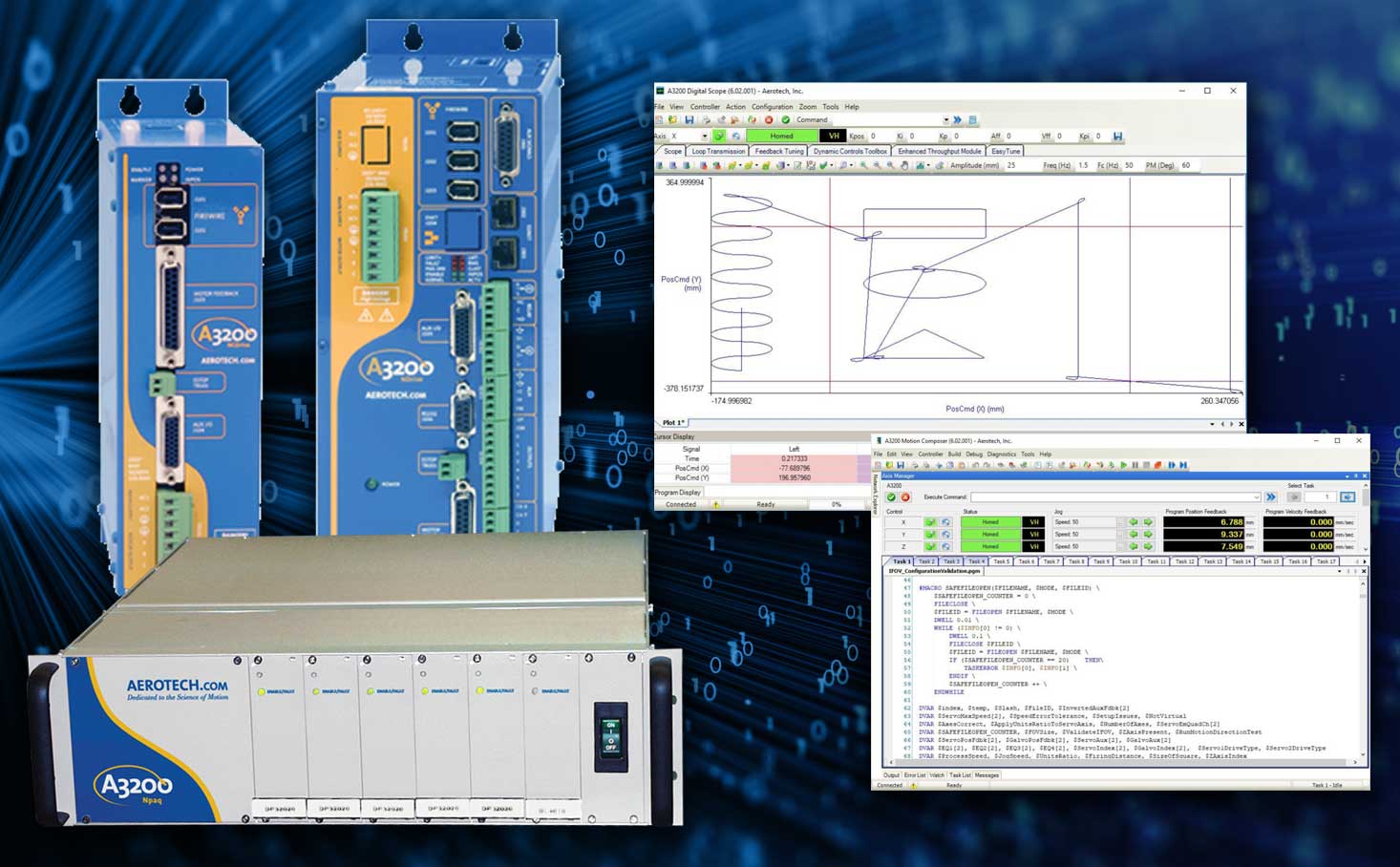The height and width of the screenshot is (867, 1400).
Task: Switch to Feedback Tuning tab
Action: pos(779,151)
